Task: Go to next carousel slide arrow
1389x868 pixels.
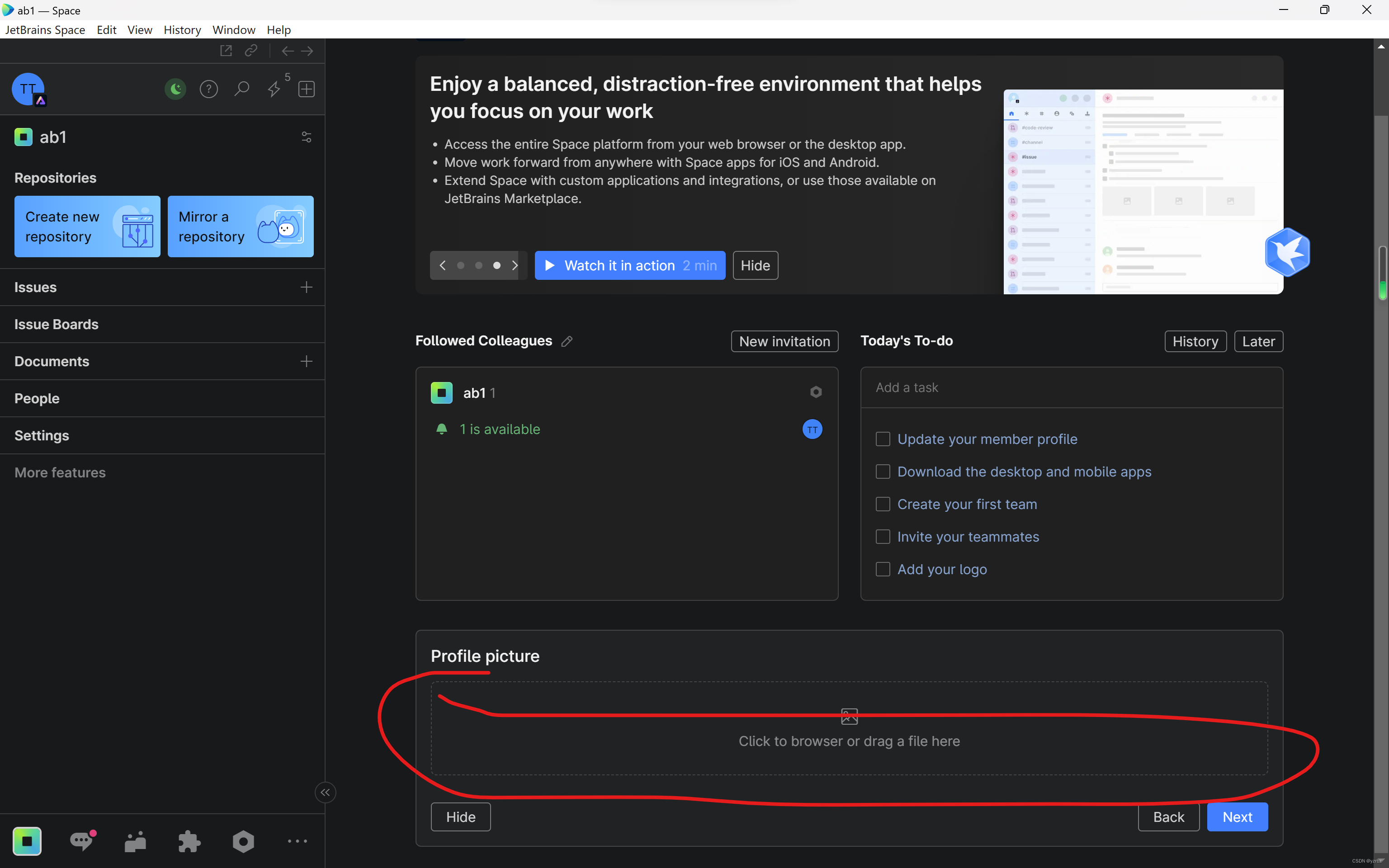Action: click(x=515, y=265)
